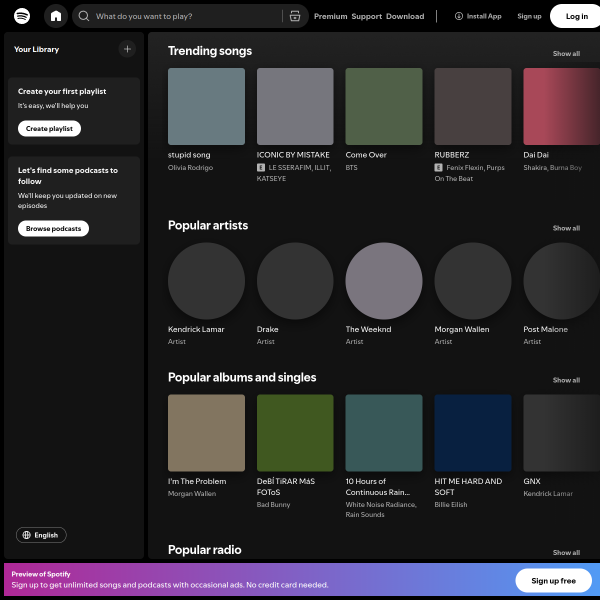Open The Weeknd artist avatar
Viewport: 600px width, 600px height.
384,281
